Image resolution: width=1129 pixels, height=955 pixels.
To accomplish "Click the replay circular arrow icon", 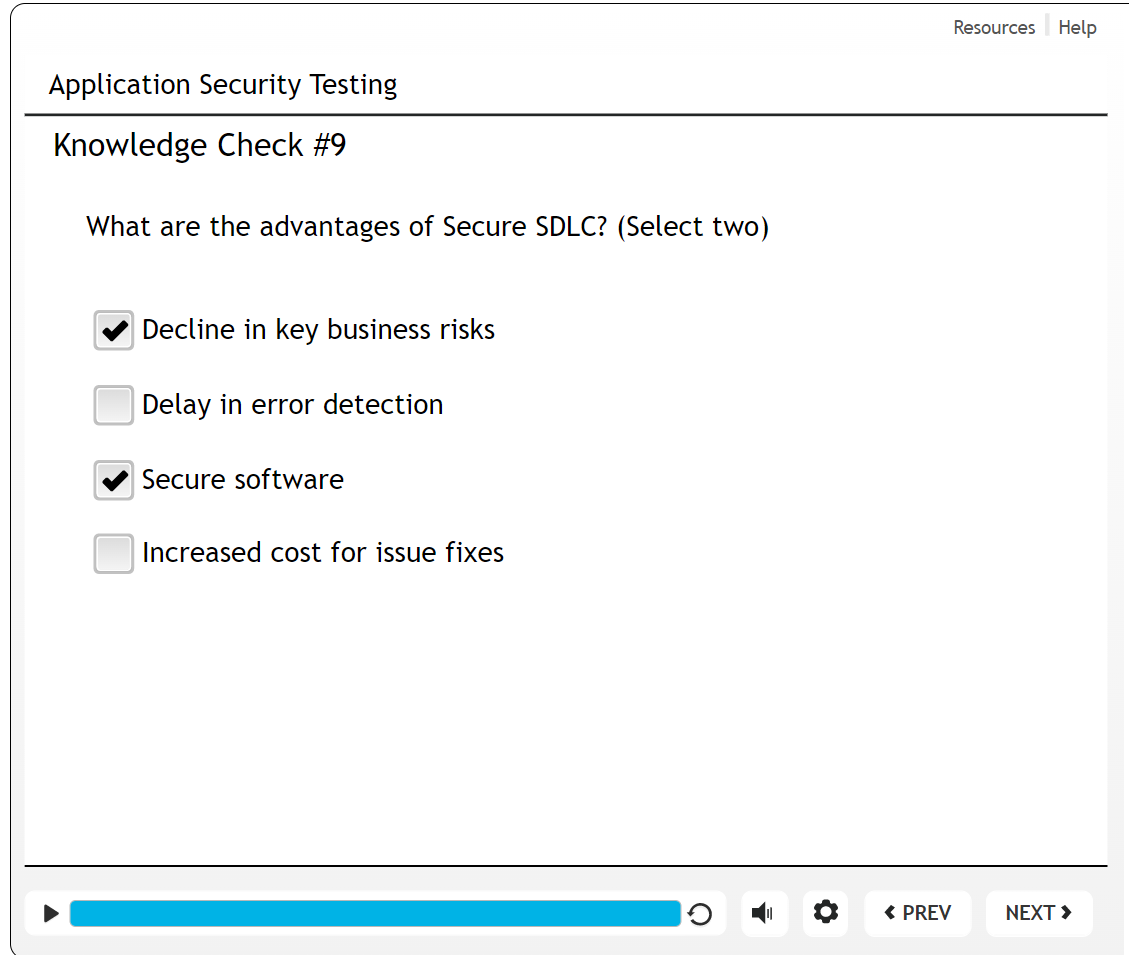I will click(x=700, y=914).
